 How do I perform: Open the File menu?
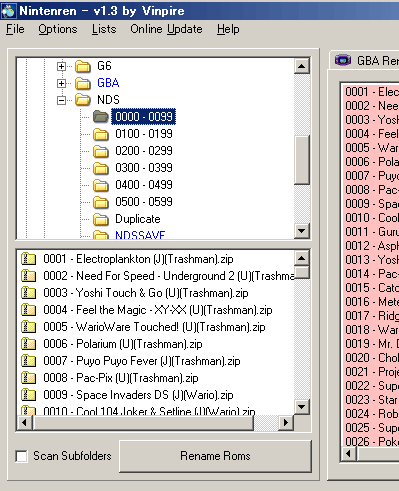click(x=15, y=29)
